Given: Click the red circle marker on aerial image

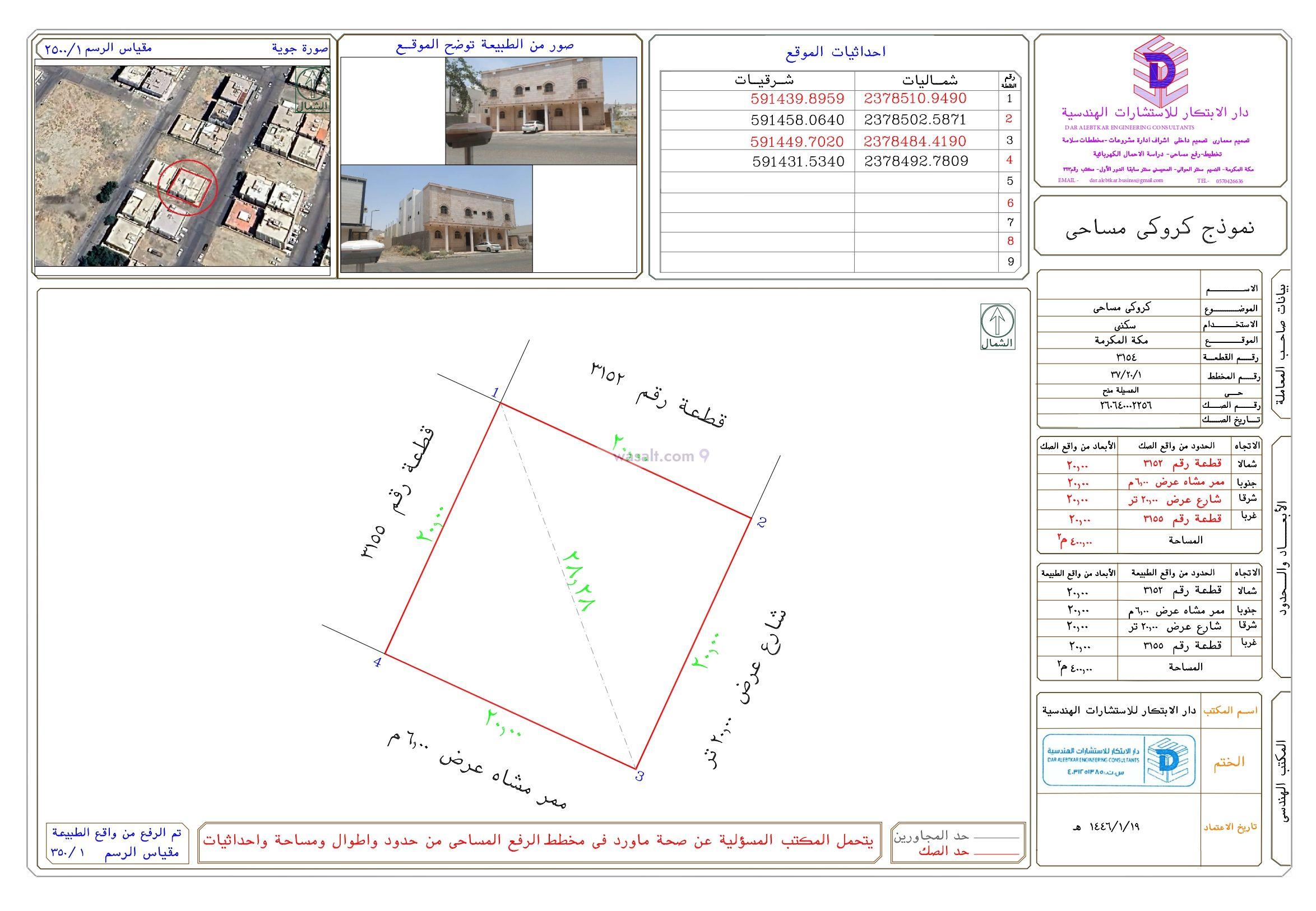Looking at the screenshot, I should [x=187, y=188].
